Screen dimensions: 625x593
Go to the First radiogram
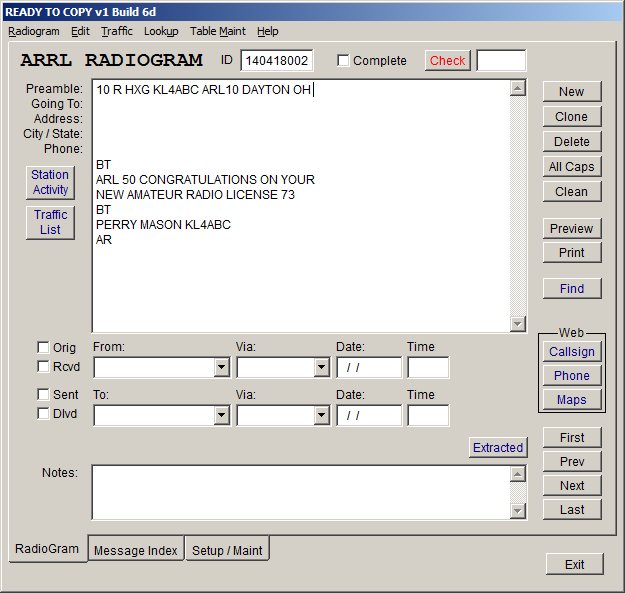point(572,438)
